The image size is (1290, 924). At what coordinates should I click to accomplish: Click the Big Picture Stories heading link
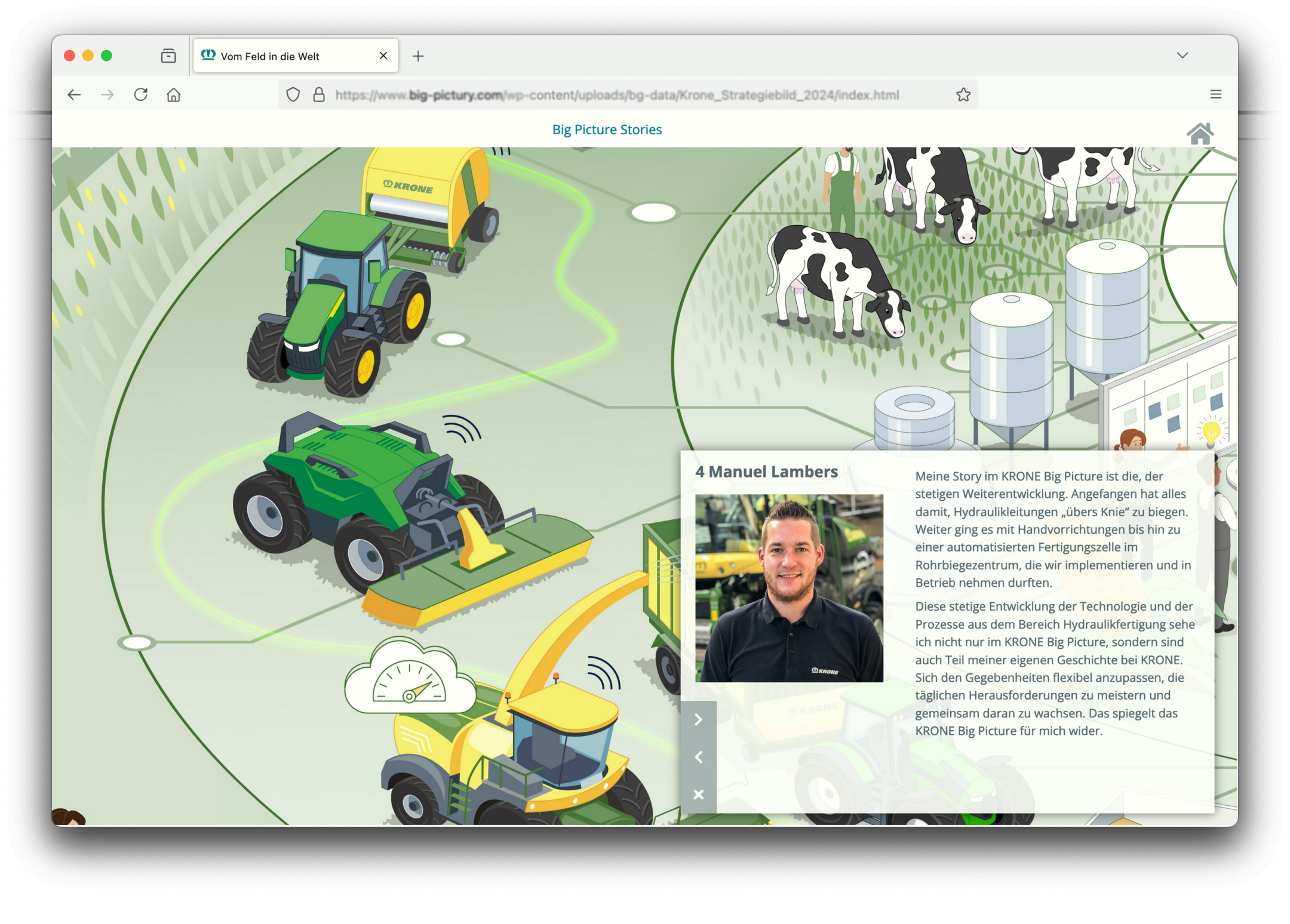coord(607,130)
